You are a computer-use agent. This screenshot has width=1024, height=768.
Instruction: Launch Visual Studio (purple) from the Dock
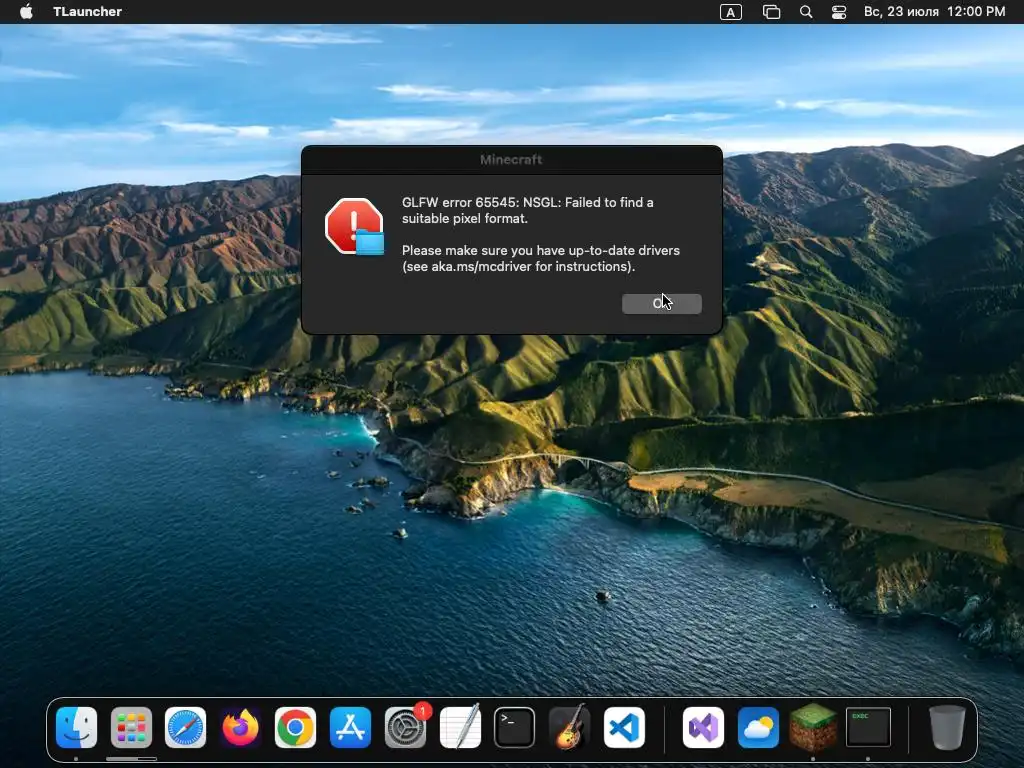coord(703,727)
